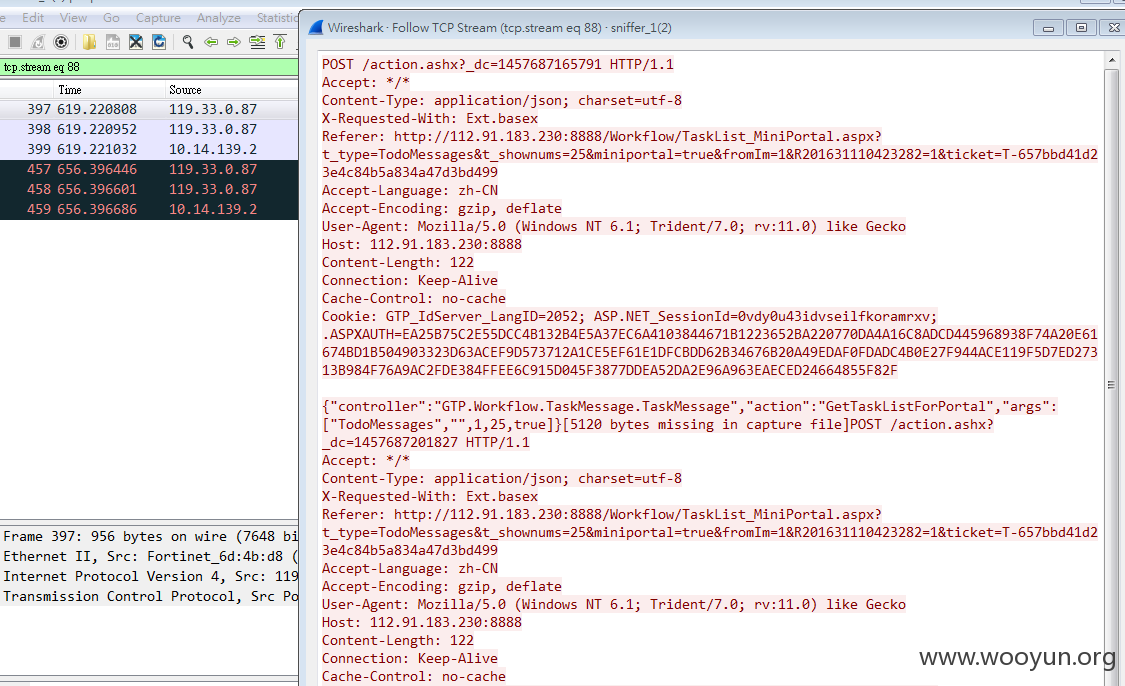Click the first 'Host: 112.91.183.230:8888' header line
Image resolution: width=1125 pixels, height=686 pixels.
(421, 244)
